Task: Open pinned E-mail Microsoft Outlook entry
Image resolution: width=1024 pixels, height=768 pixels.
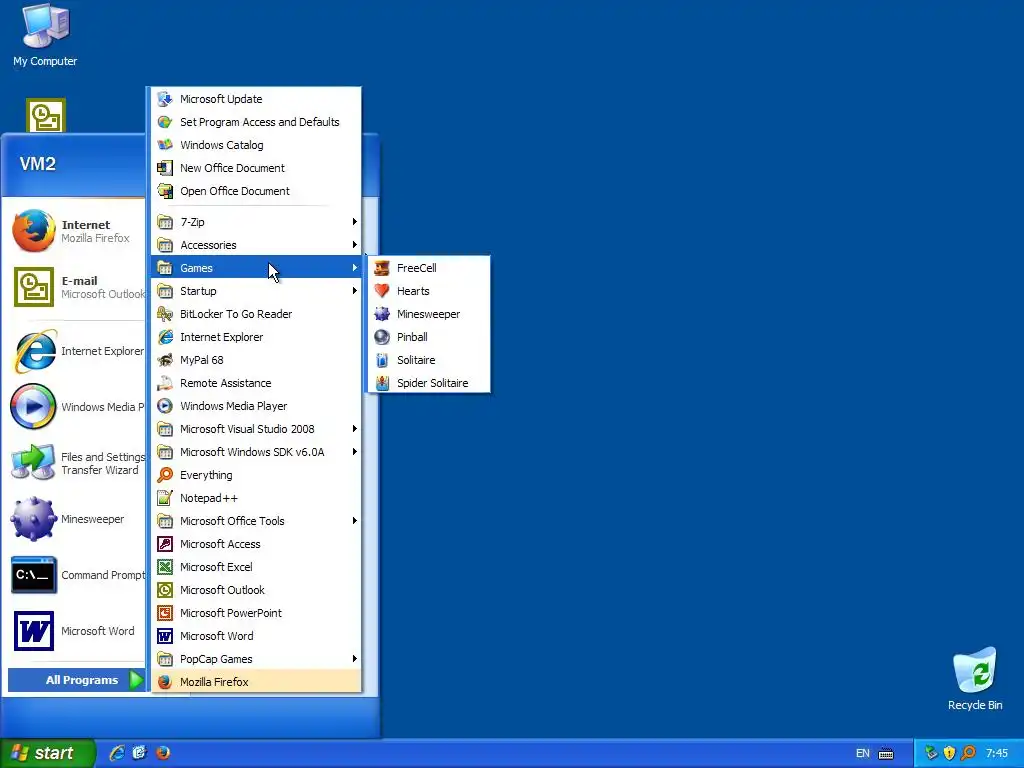Action: (x=76, y=287)
